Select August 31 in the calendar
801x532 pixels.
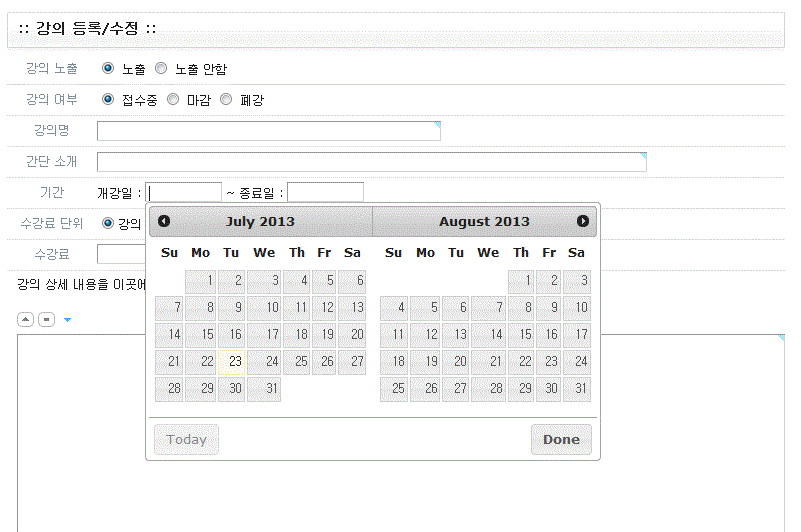pos(577,389)
